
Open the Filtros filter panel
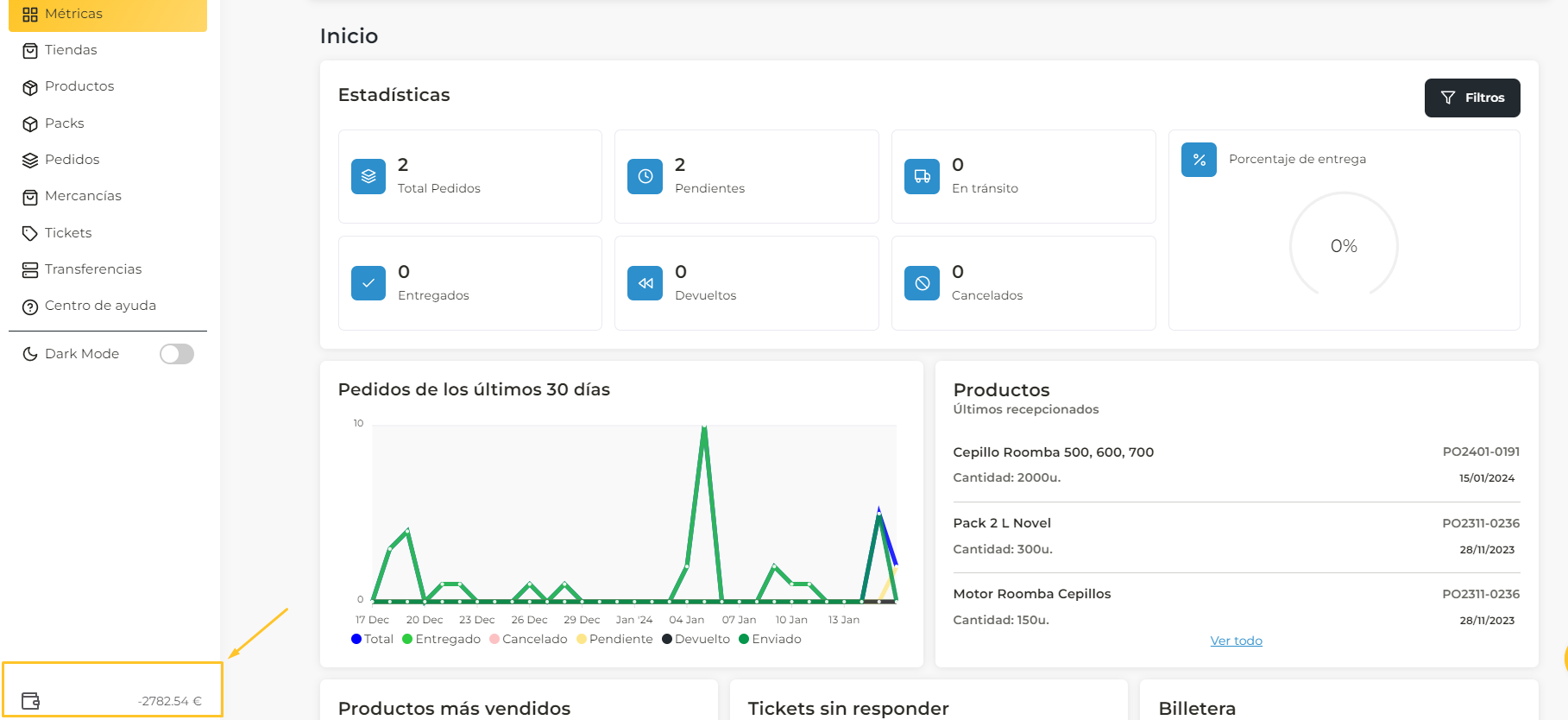point(1471,98)
